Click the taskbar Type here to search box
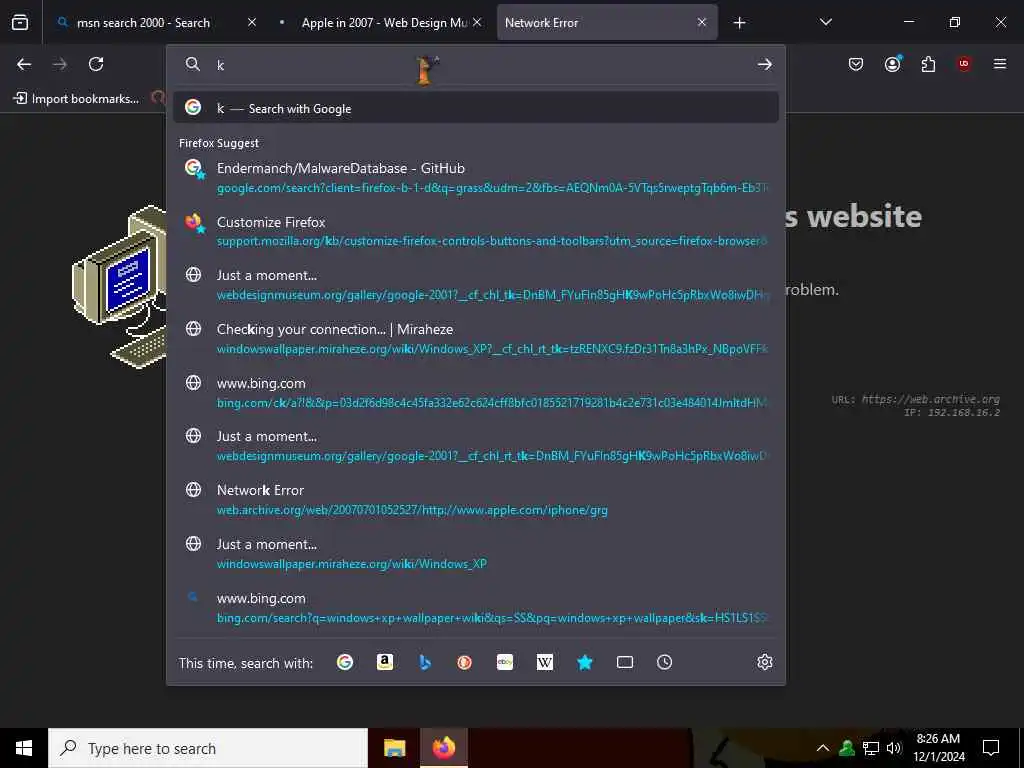This screenshot has height=768, width=1024. pos(208,748)
